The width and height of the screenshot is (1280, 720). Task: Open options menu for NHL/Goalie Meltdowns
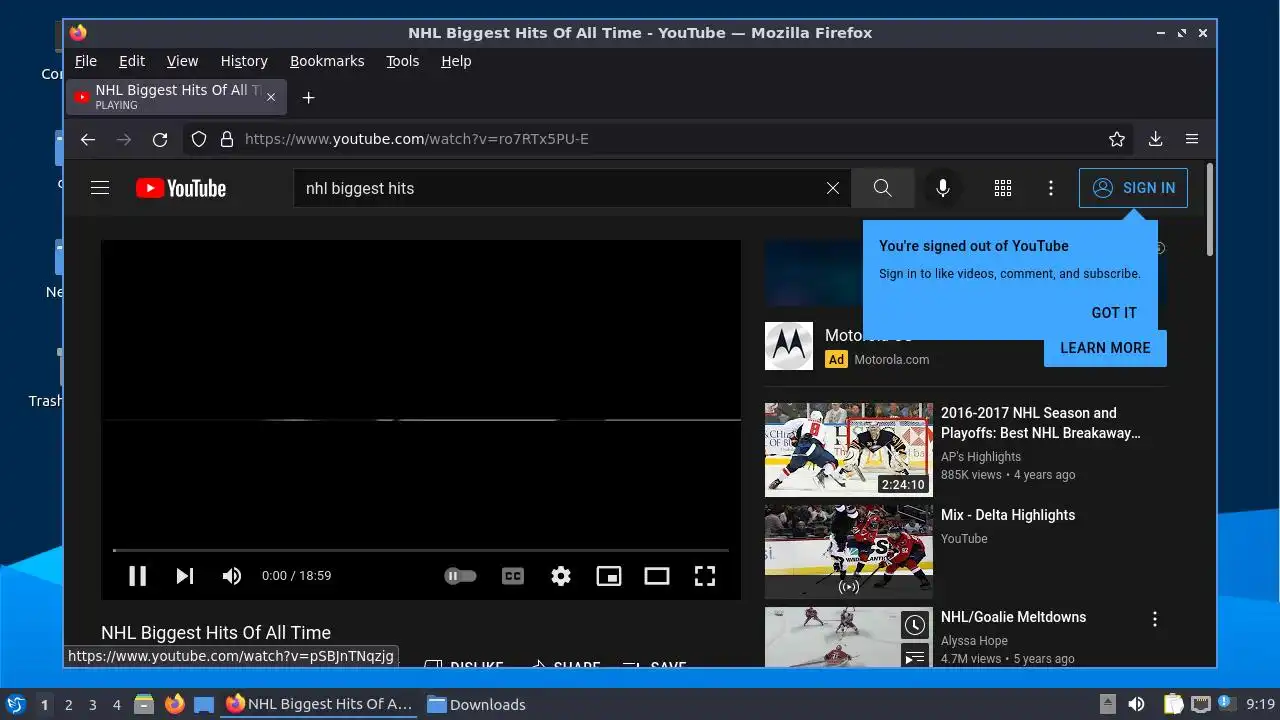point(1155,620)
